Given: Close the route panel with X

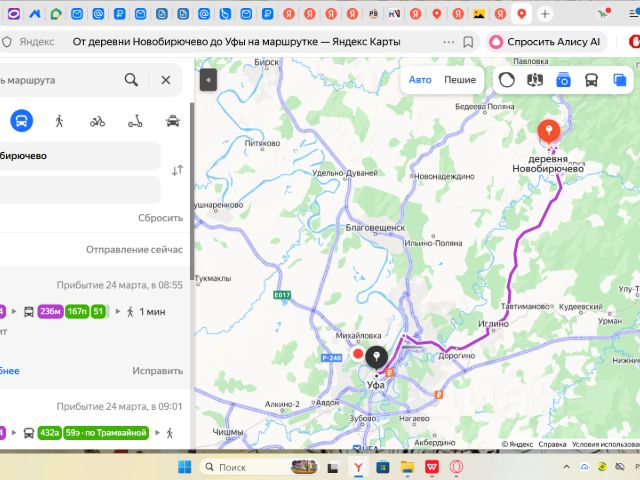Looking at the screenshot, I should click(166, 80).
